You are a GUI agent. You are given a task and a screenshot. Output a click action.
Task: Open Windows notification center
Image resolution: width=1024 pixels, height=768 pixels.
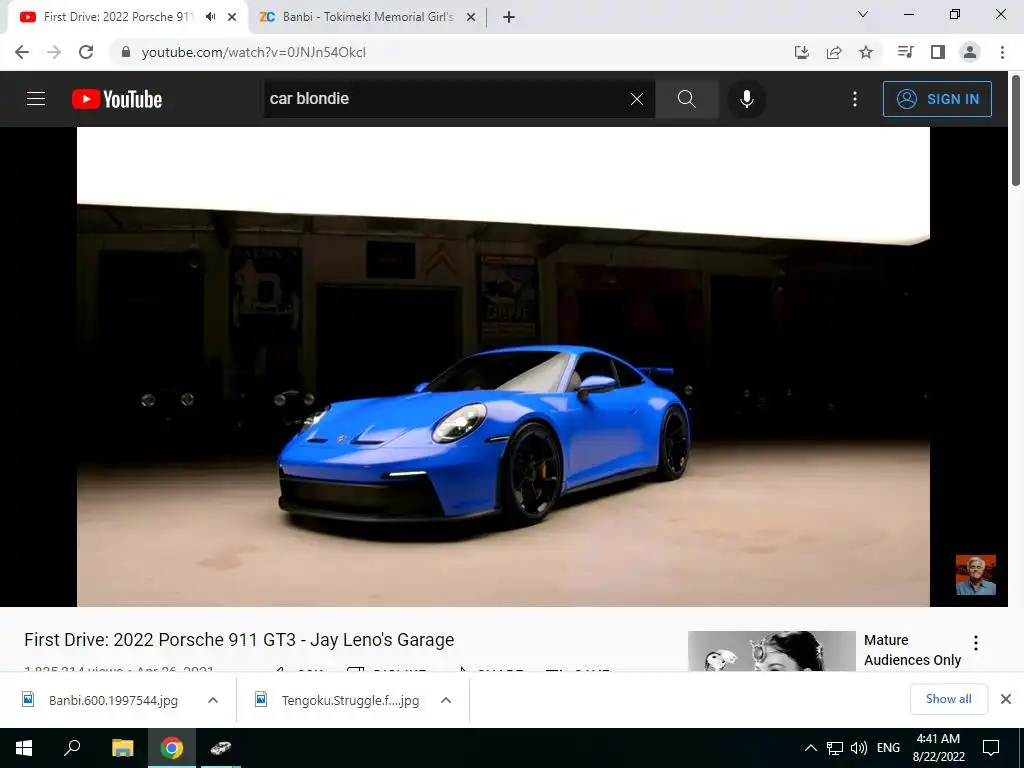[991, 748]
